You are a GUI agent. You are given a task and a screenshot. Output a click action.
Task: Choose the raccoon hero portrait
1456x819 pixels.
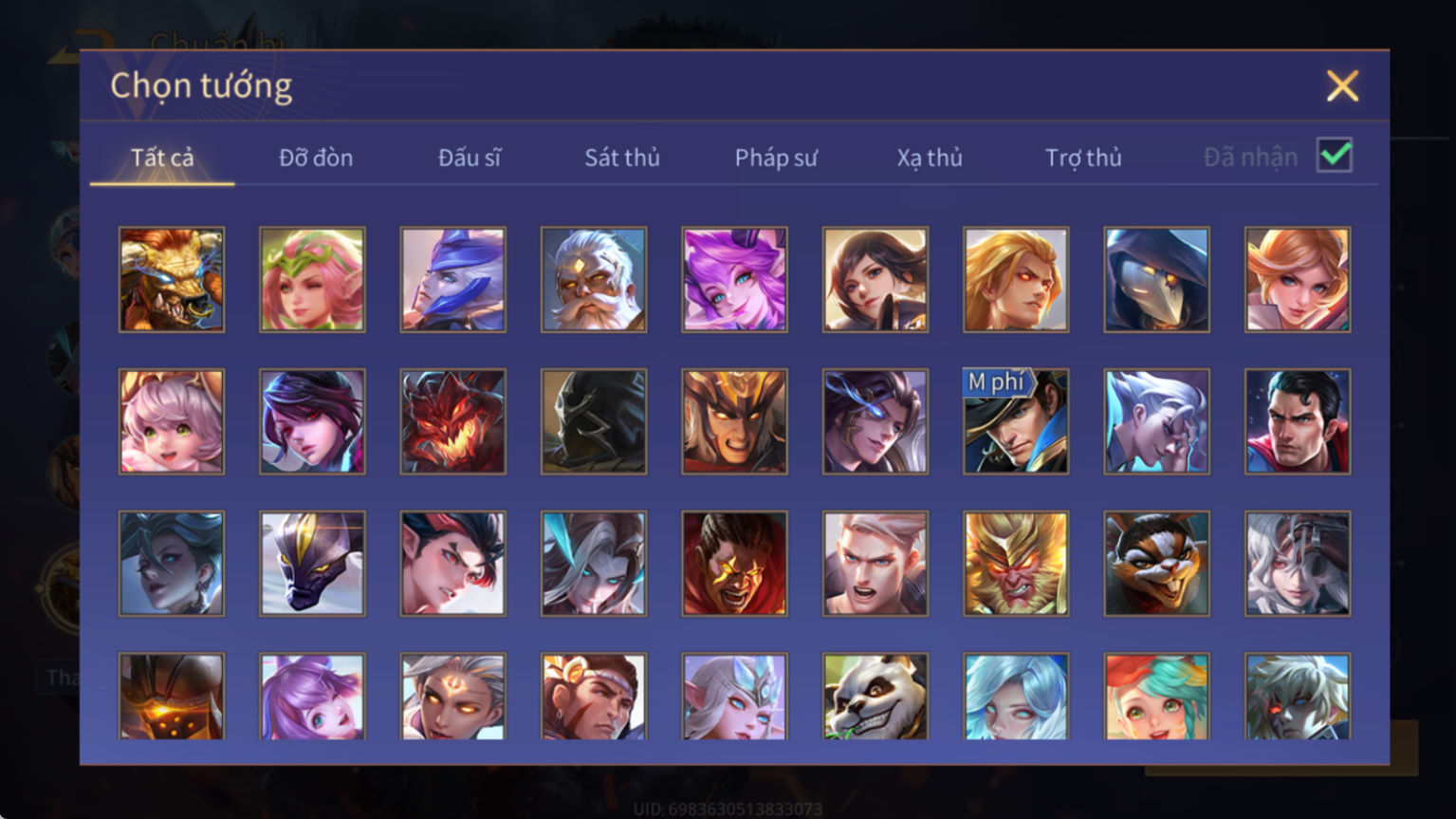pyautogui.click(x=1156, y=564)
